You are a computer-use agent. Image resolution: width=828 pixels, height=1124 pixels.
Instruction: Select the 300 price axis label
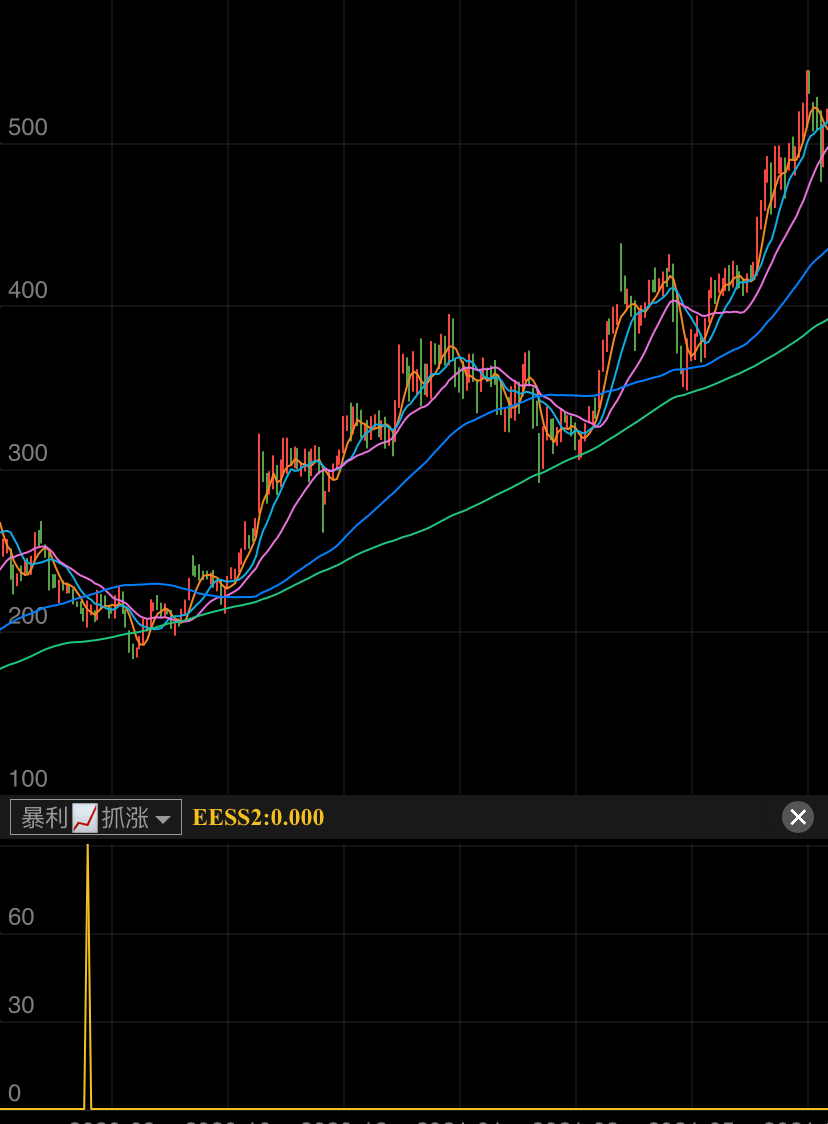tap(27, 453)
